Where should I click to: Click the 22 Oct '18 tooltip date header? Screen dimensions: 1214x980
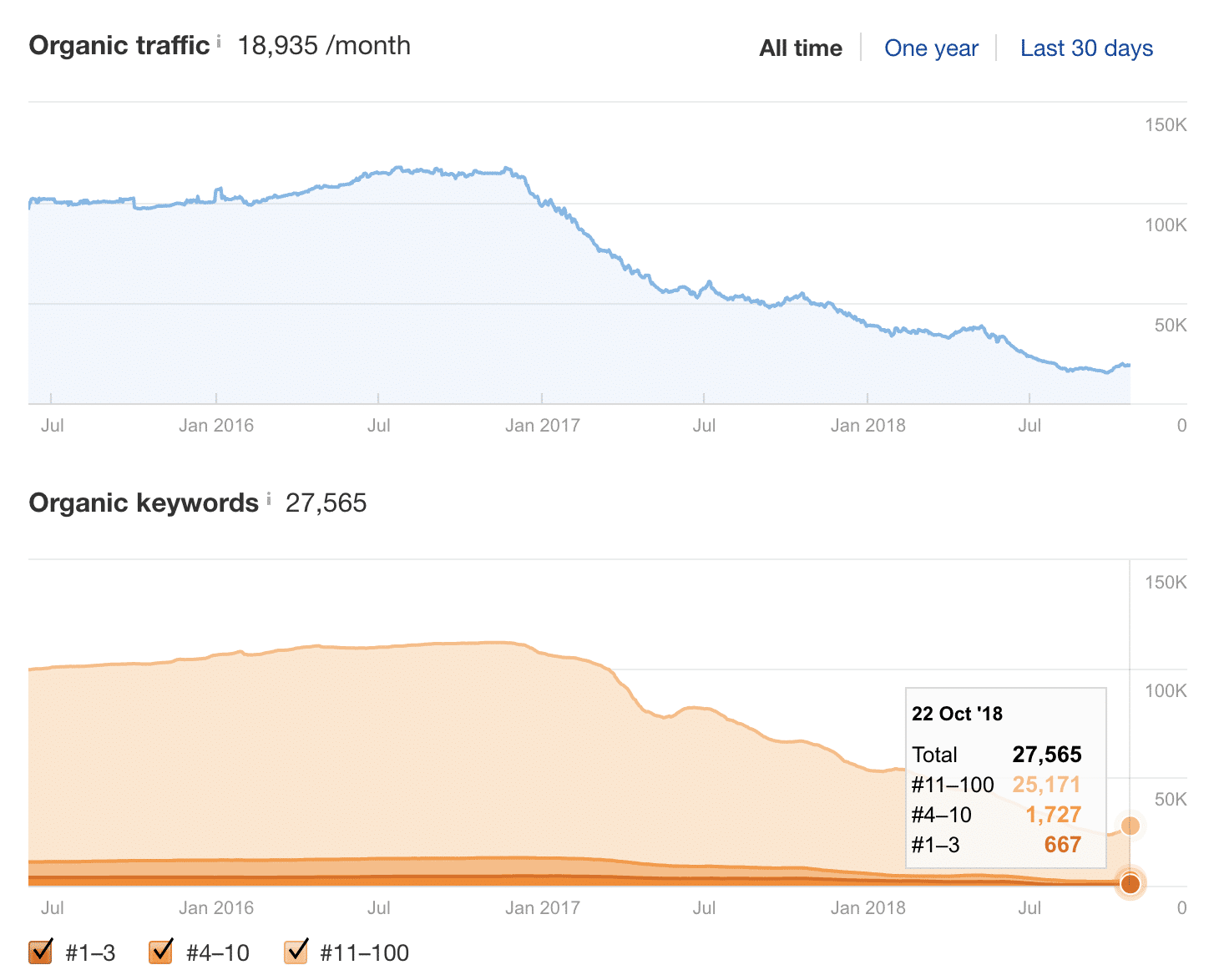[x=957, y=714]
